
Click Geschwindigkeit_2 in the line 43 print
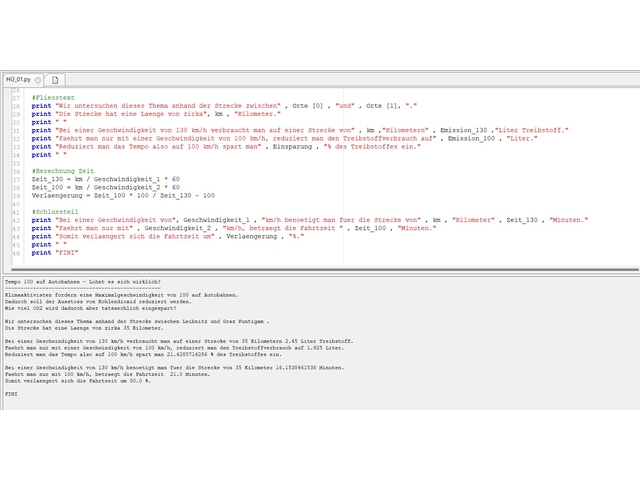click(x=178, y=228)
